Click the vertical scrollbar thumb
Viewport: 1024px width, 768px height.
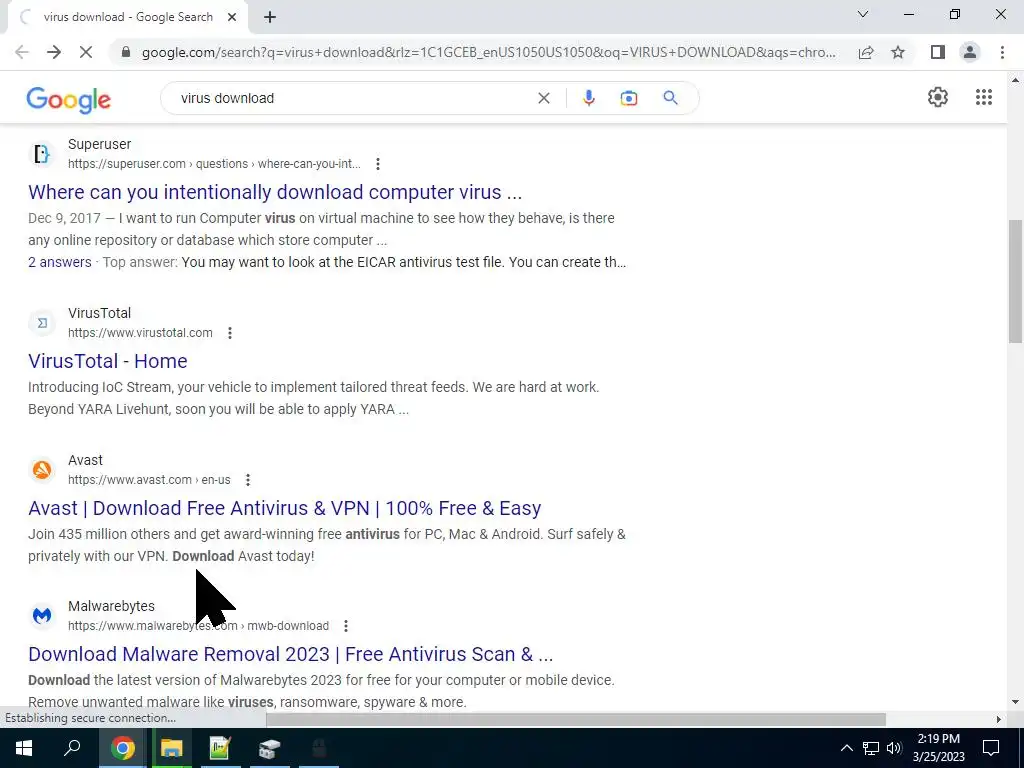click(x=1015, y=281)
